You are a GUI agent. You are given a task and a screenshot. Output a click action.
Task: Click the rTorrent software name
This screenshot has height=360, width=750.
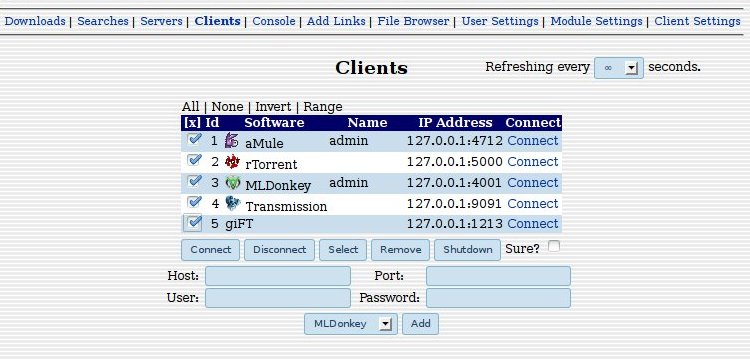271,164
